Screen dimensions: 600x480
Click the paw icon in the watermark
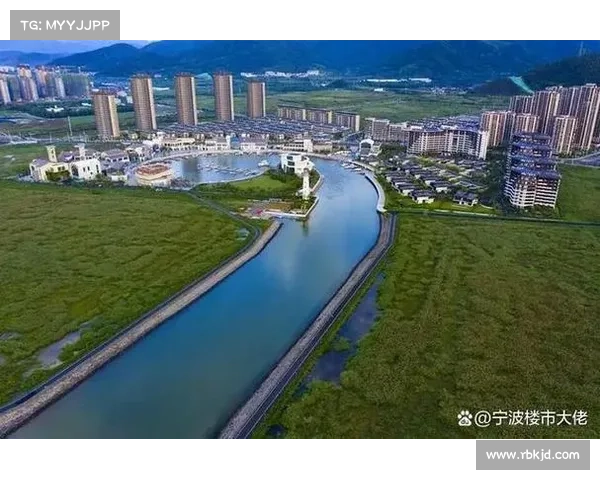click(464, 418)
